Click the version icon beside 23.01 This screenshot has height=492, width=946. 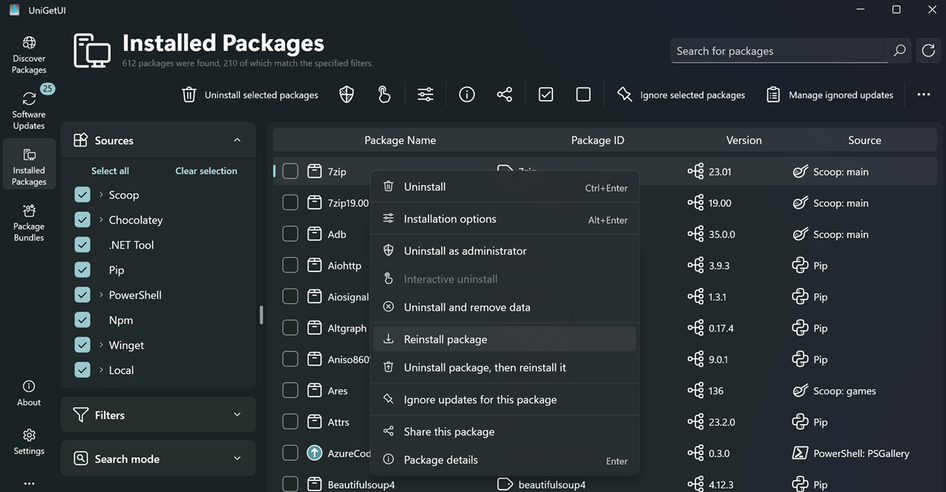pyautogui.click(x=696, y=171)
